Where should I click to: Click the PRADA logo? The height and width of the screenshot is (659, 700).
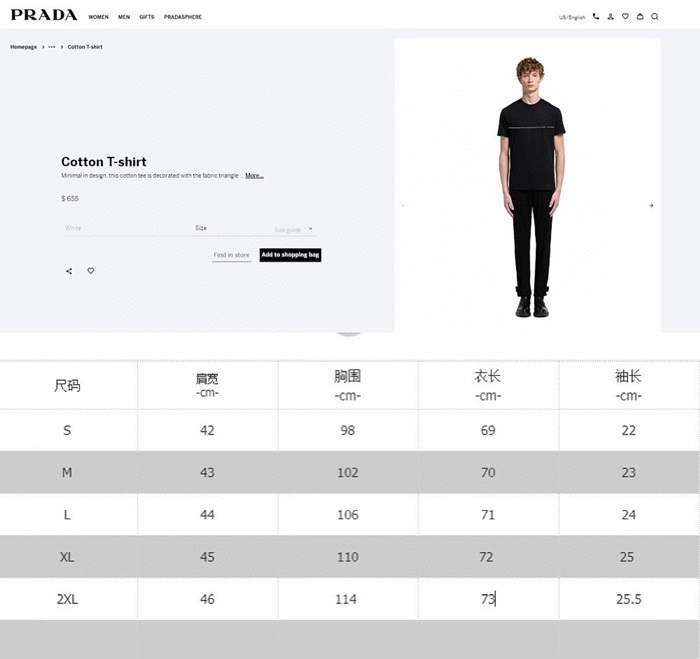[x=44, y=15]
